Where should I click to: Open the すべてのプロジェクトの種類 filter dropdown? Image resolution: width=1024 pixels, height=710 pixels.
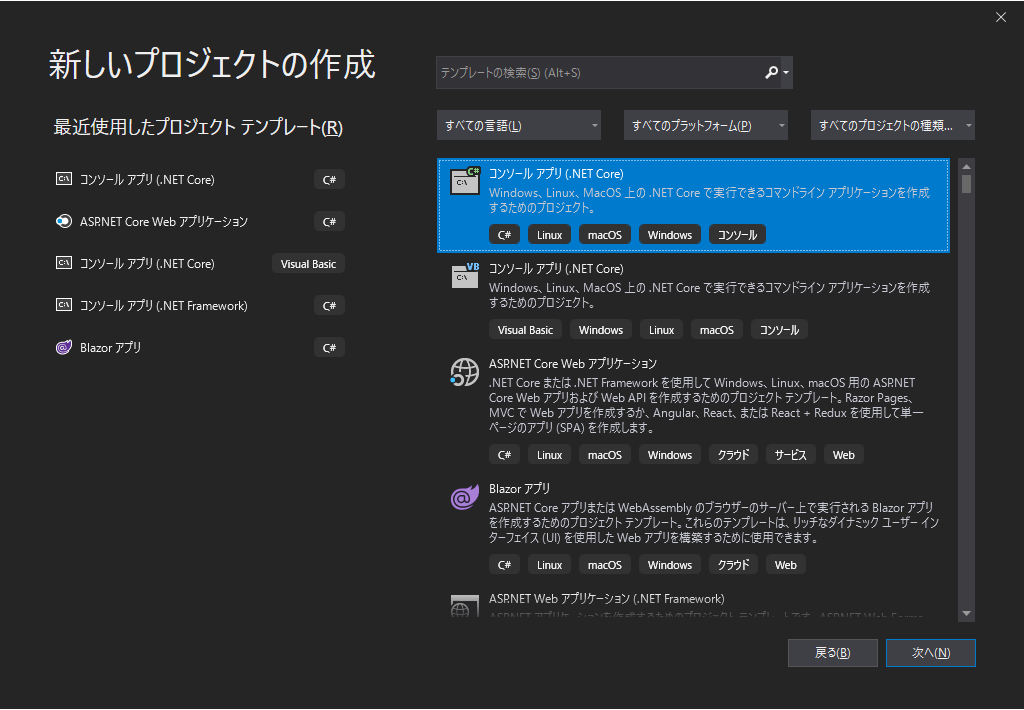893,125
